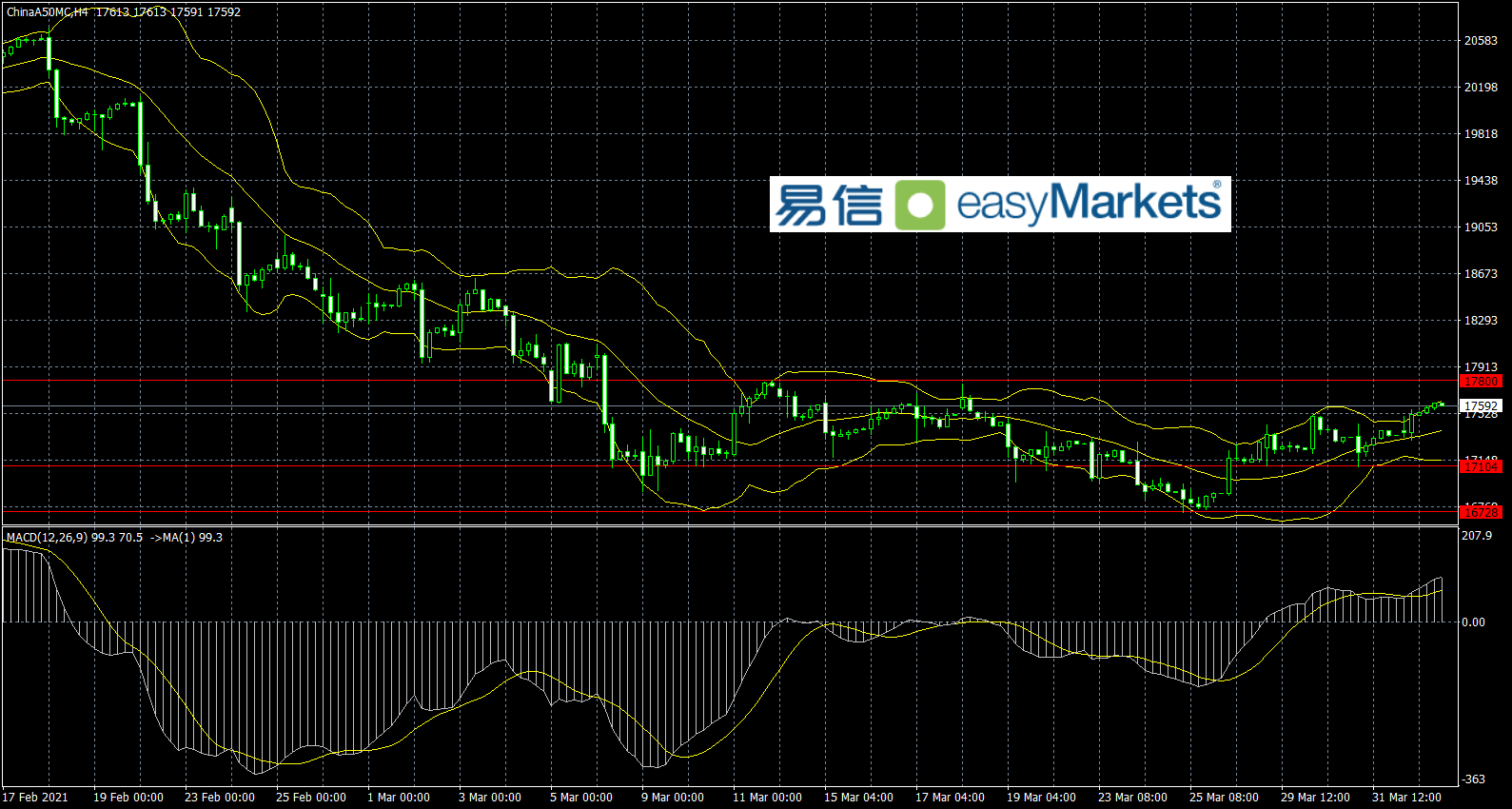Select the 25 Mar 08:00 time label
This screenshot has width=1512, height=809.
(1224, 798)
